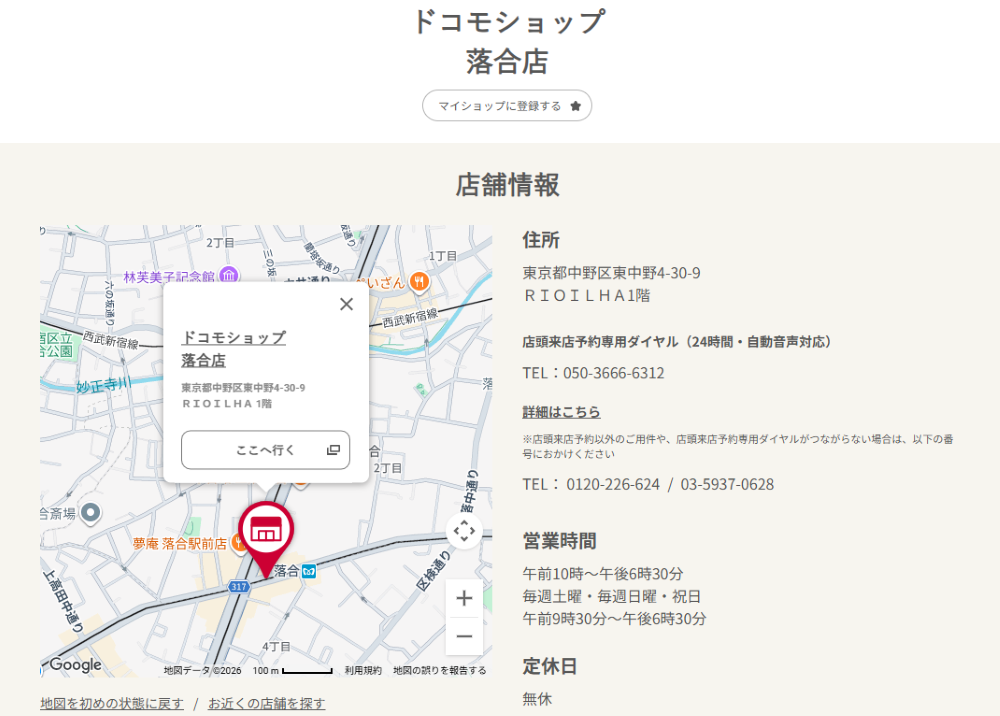Click the address 東京都中野区東中野4-30-9 in 住所
Screen dimensions: 1000x716
[x=611, y=274]
